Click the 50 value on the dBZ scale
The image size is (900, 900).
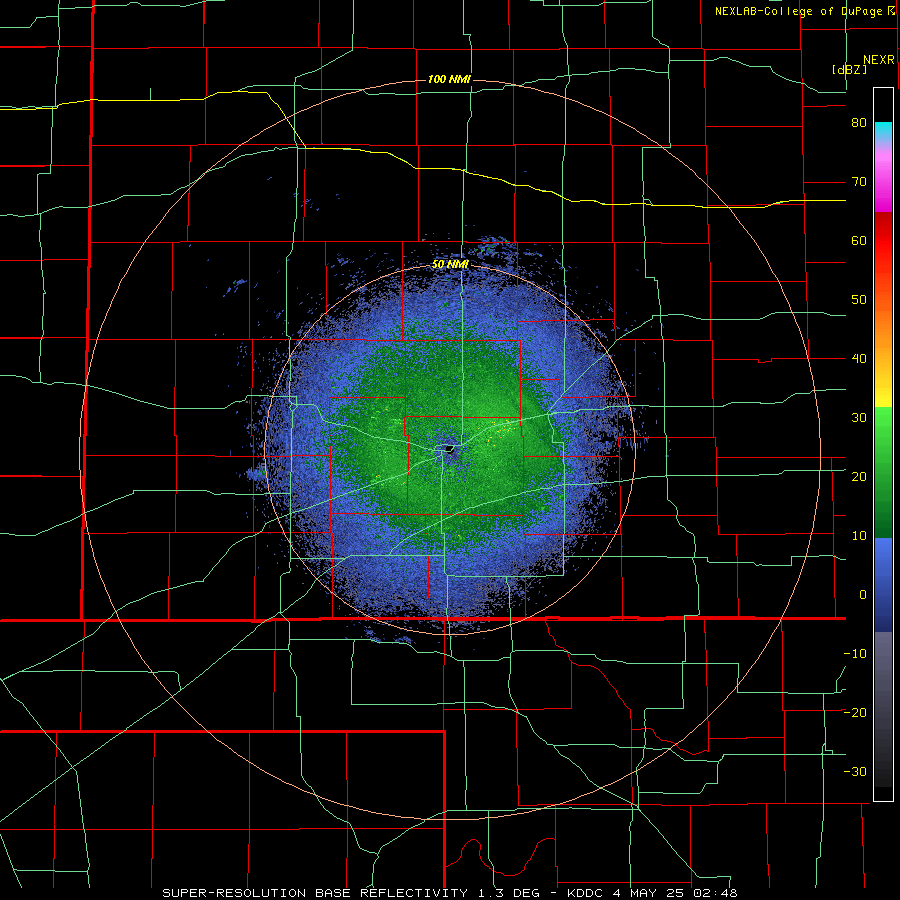(859, 300)
